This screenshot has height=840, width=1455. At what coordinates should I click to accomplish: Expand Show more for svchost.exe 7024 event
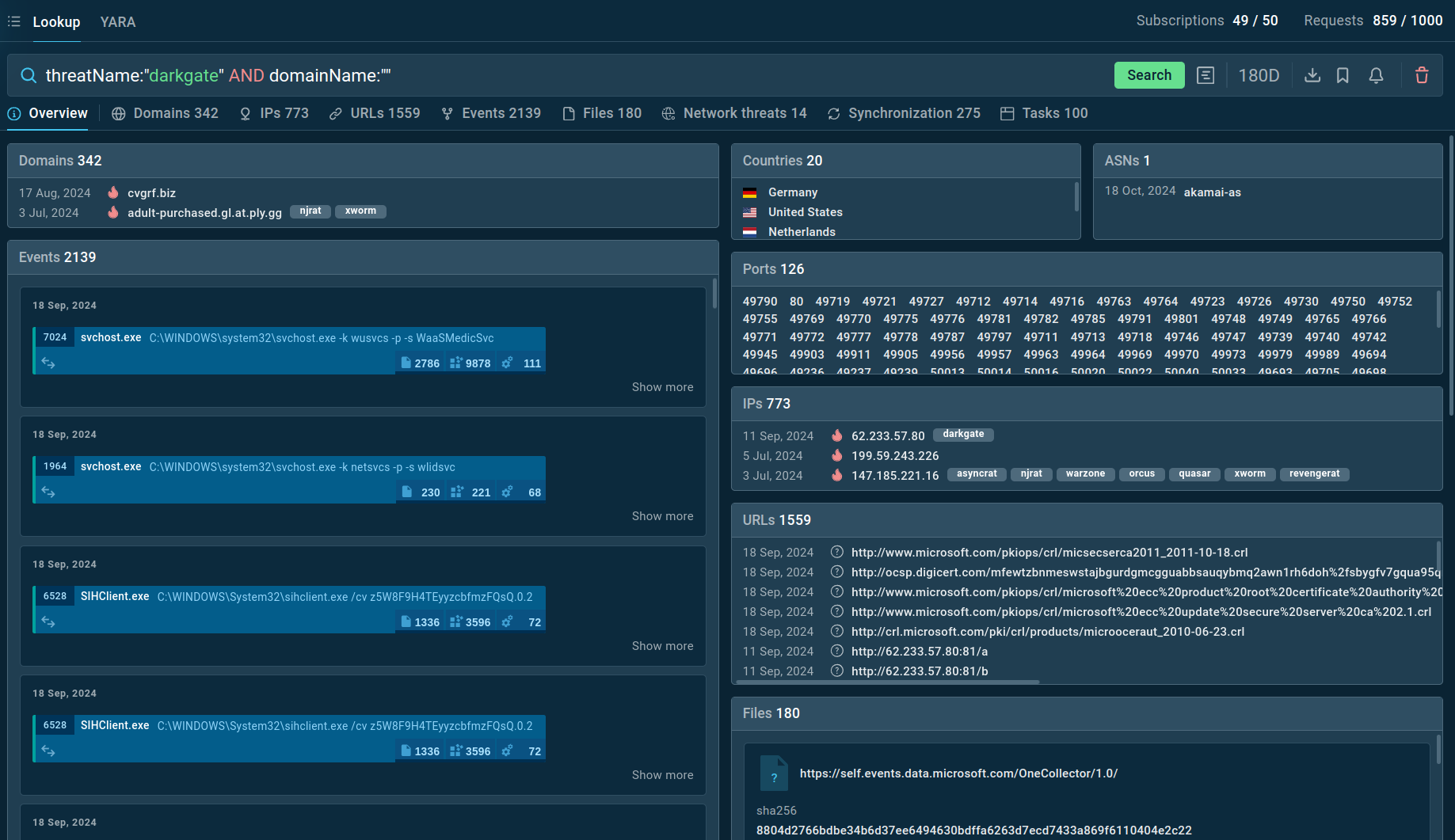[x=662, y=387]
